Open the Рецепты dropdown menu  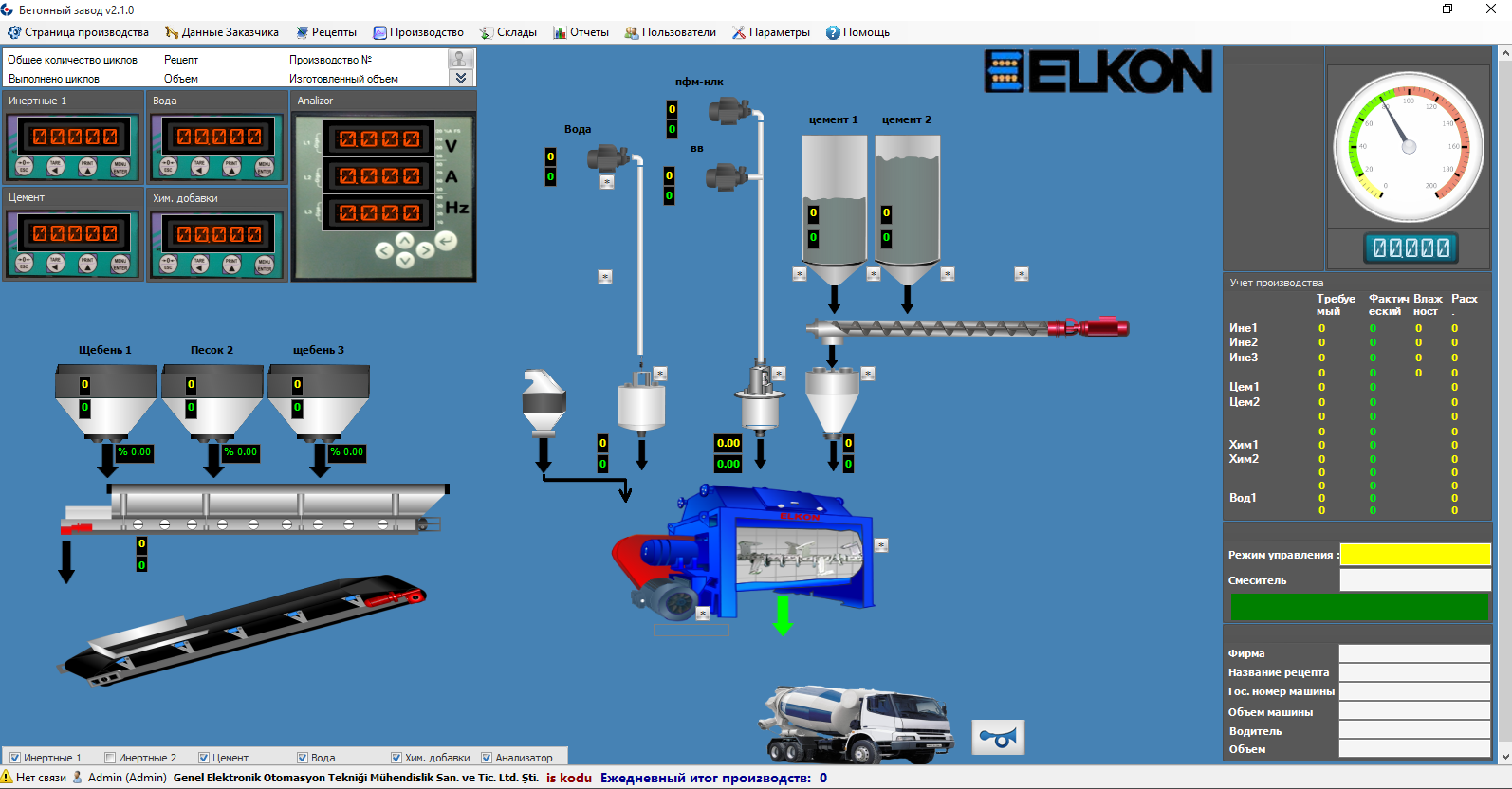tap(326, 32)
